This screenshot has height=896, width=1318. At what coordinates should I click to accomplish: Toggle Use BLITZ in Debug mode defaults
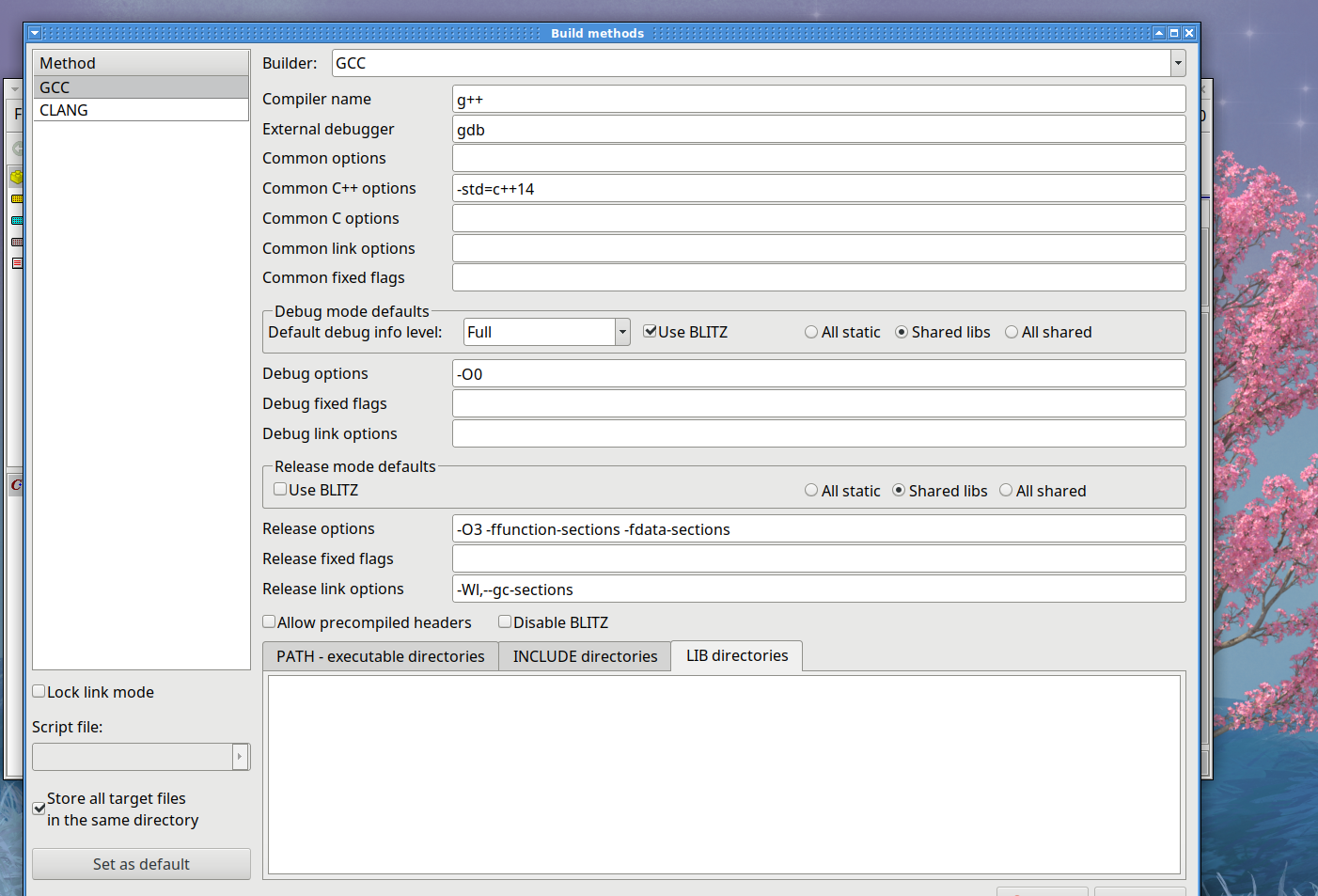pyautogui.click(x=650, y=332)
